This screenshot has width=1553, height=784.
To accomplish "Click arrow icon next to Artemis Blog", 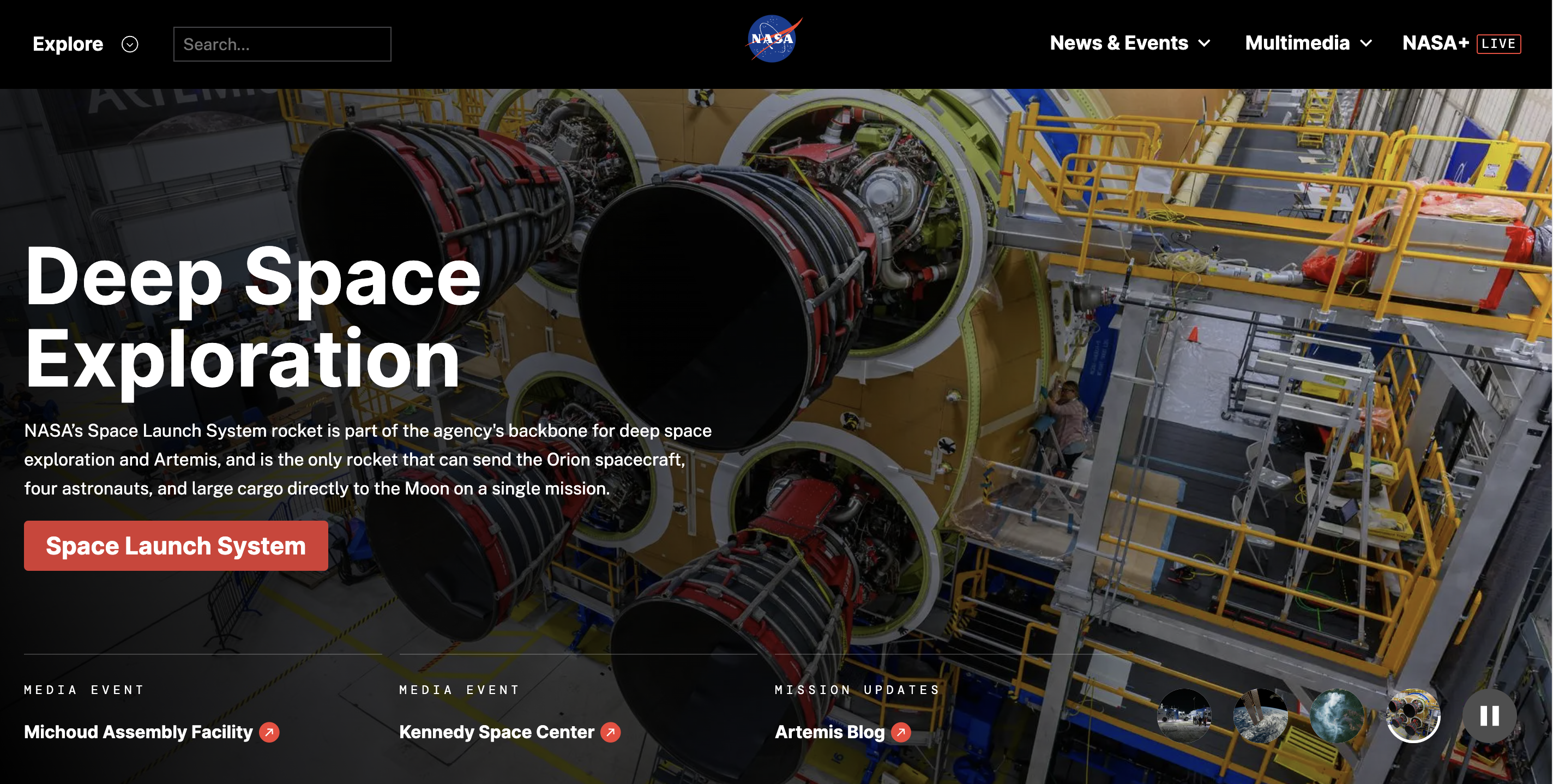I will (x=901, y=732).
